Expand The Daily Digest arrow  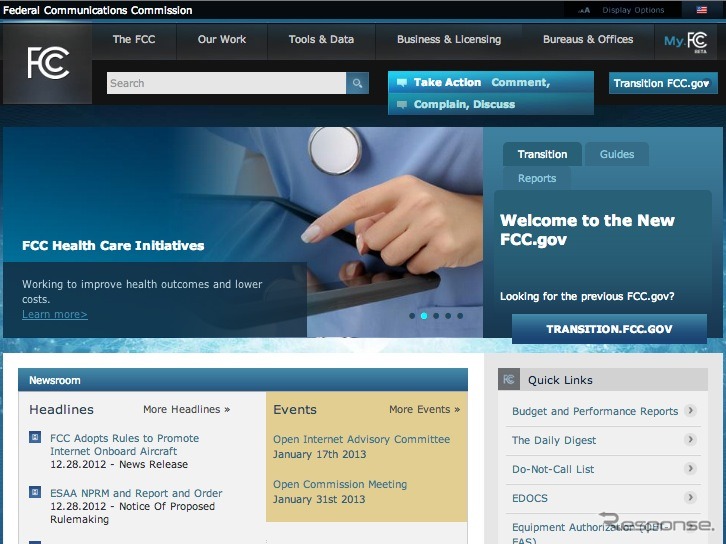[x=690, y=440]
